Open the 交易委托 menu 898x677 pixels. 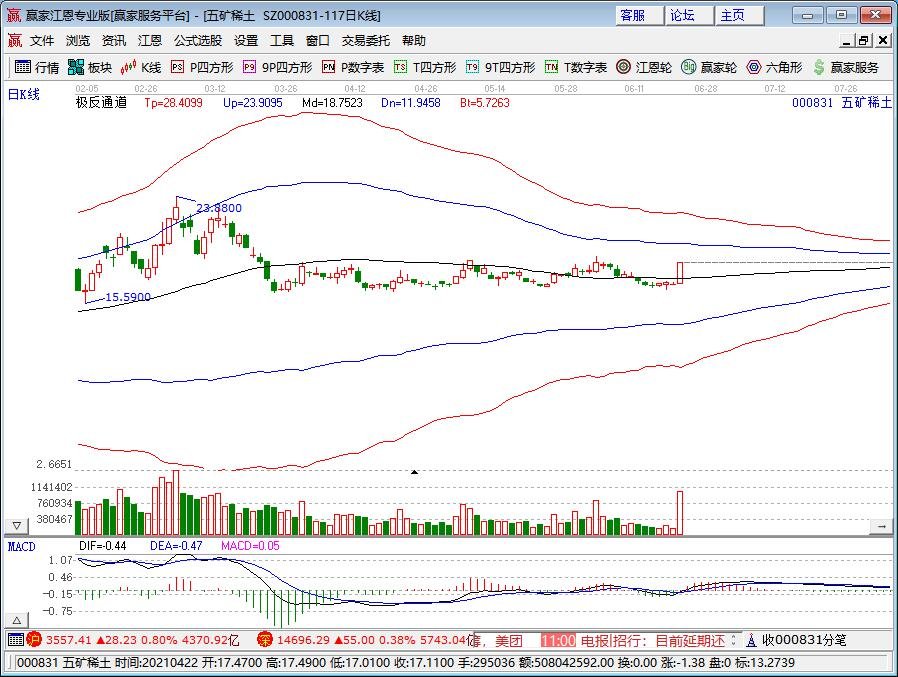coord(366,41)
